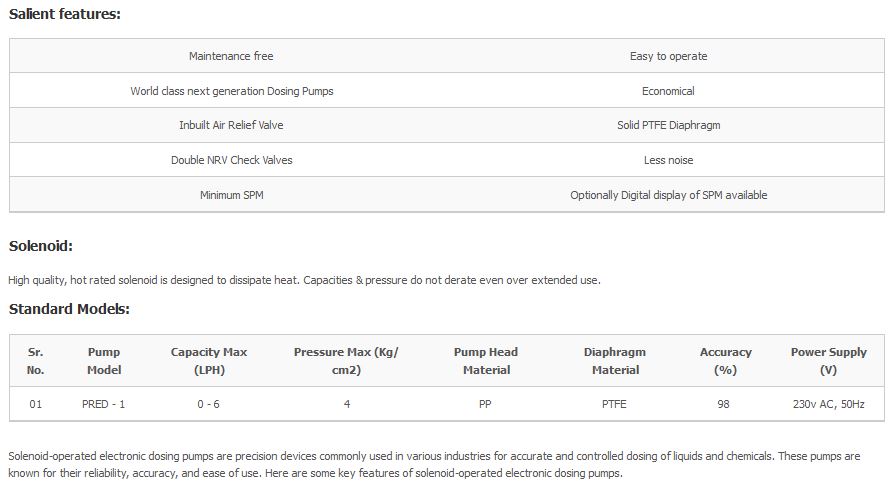Click Optionally Digital display of SPM text
This screenshot has width=888, height=491.
coord(668,195)
